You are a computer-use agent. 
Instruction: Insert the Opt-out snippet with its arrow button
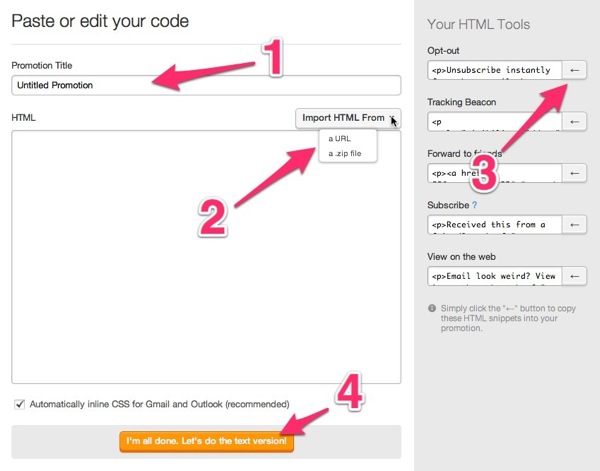pos(574,70)
